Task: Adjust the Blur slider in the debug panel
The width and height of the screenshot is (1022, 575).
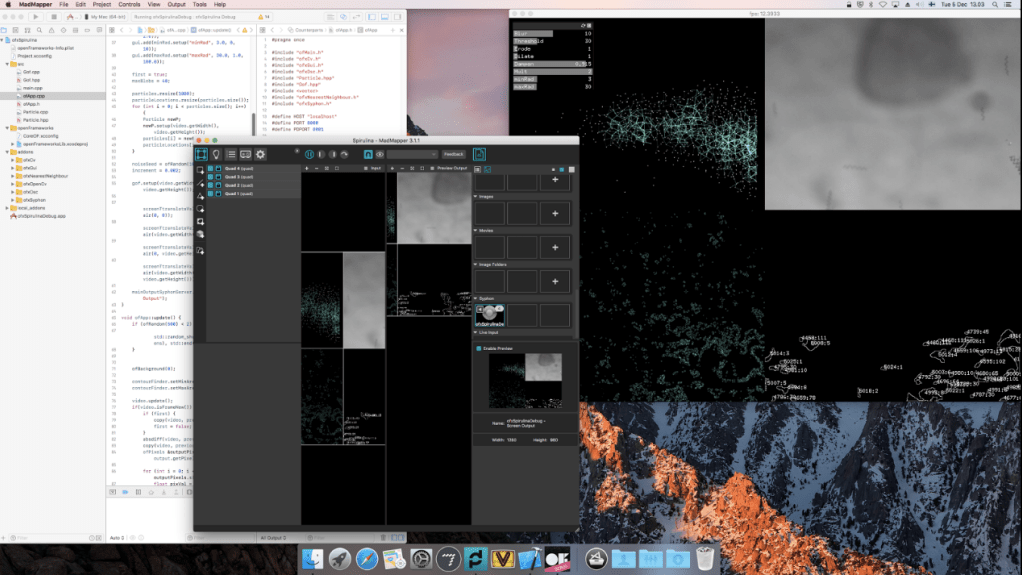Action: click(552, 33)
